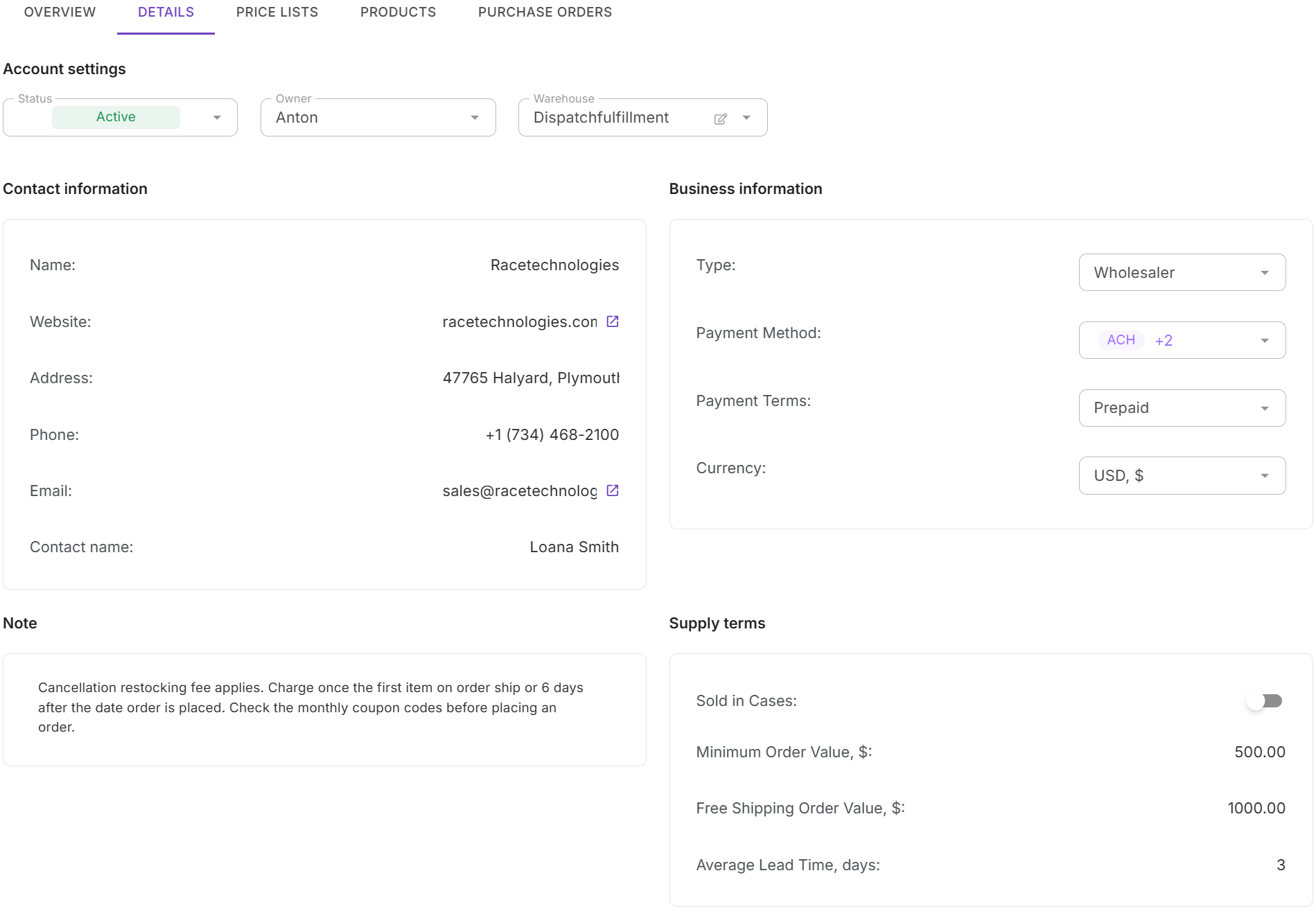Click the racetechnologies.com website link
Viewport: 1316px width, 909px height.
point(520,321)
